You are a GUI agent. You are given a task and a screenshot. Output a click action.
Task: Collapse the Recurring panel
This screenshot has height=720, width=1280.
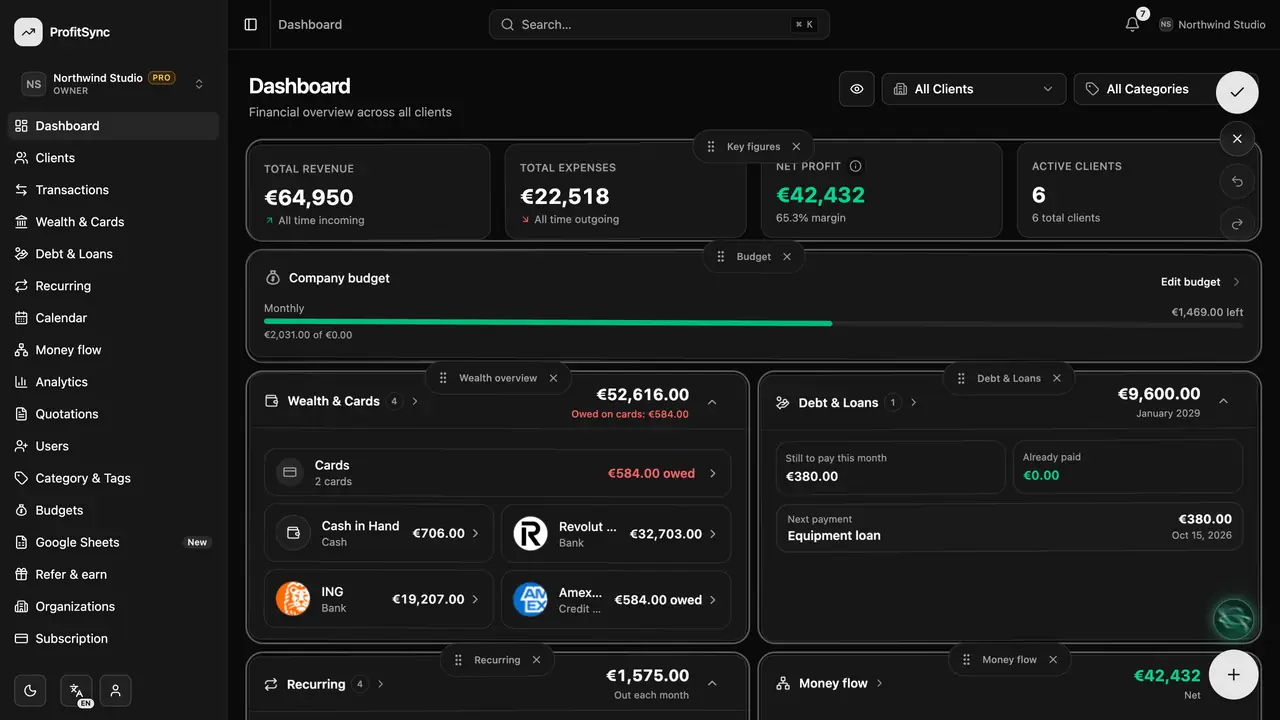(x=712, y=684)
